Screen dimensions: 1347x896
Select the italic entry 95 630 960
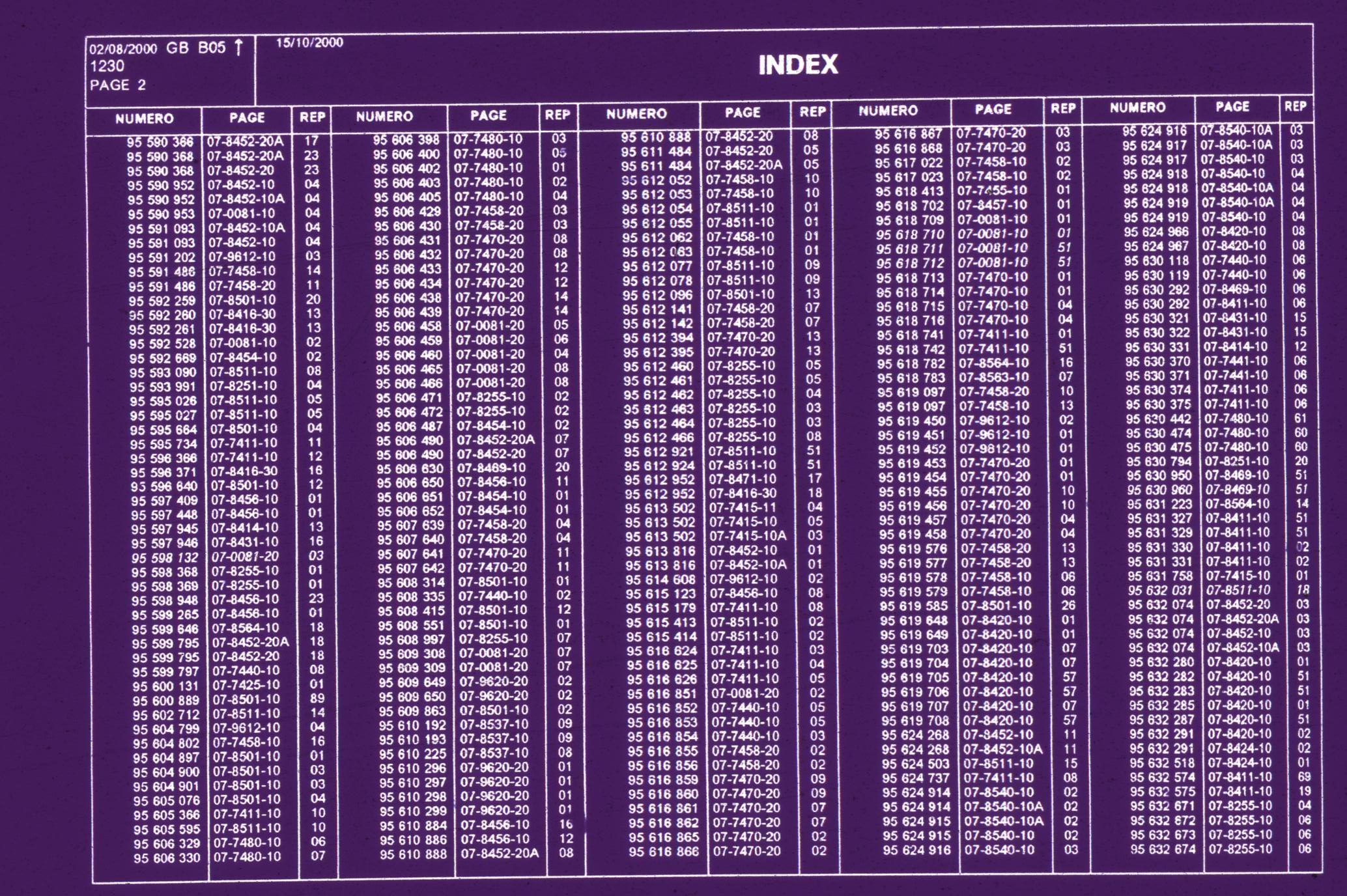click(x=1160, y=490)
